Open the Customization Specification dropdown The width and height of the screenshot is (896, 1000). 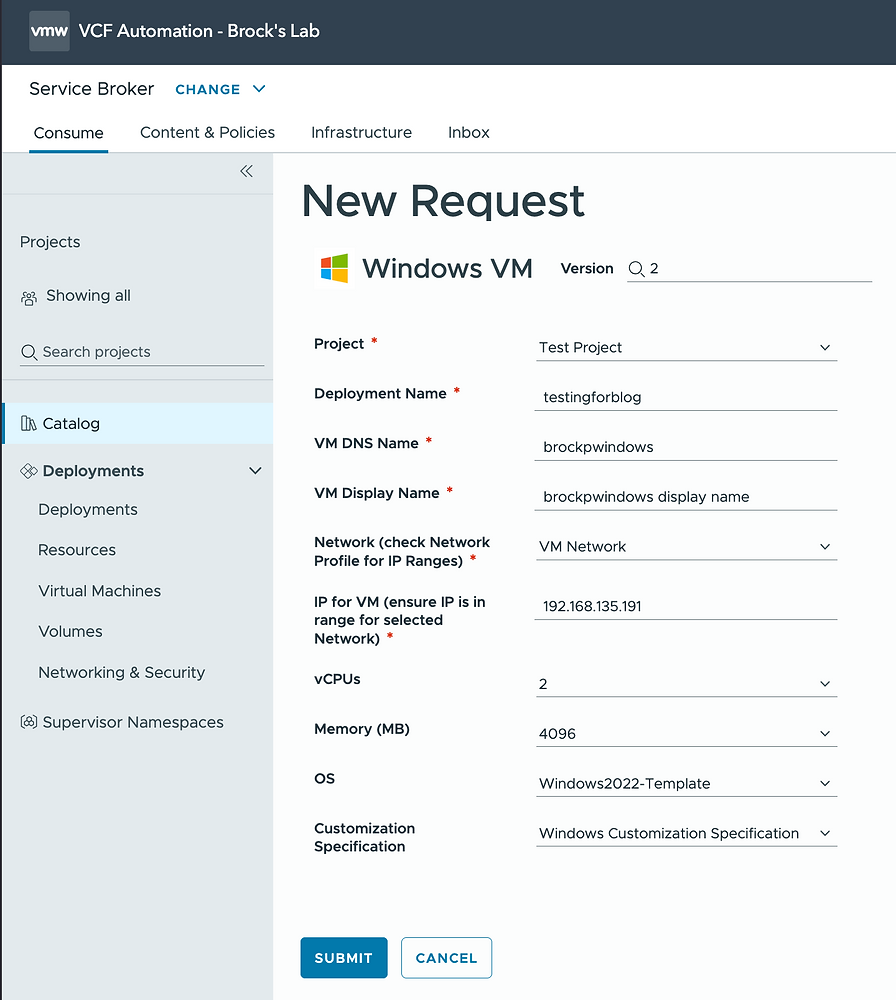click(686, 833)
